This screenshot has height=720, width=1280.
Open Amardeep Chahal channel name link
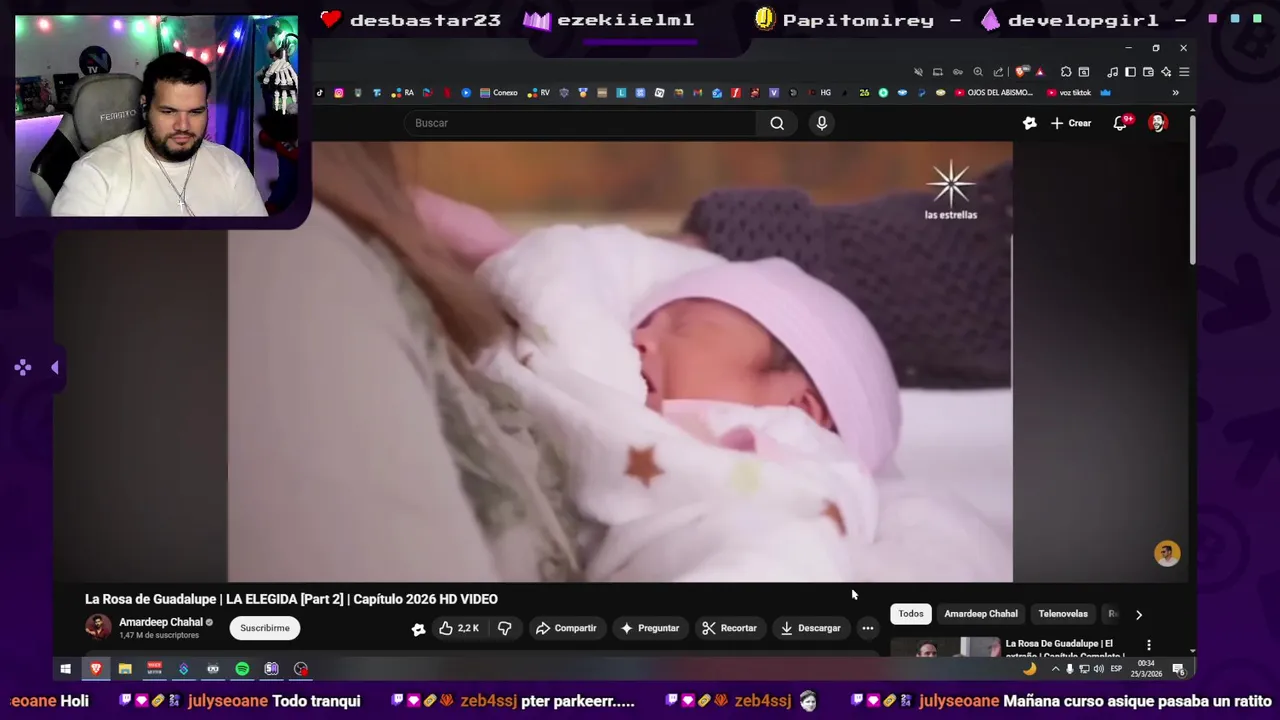[x=160, y=622]
